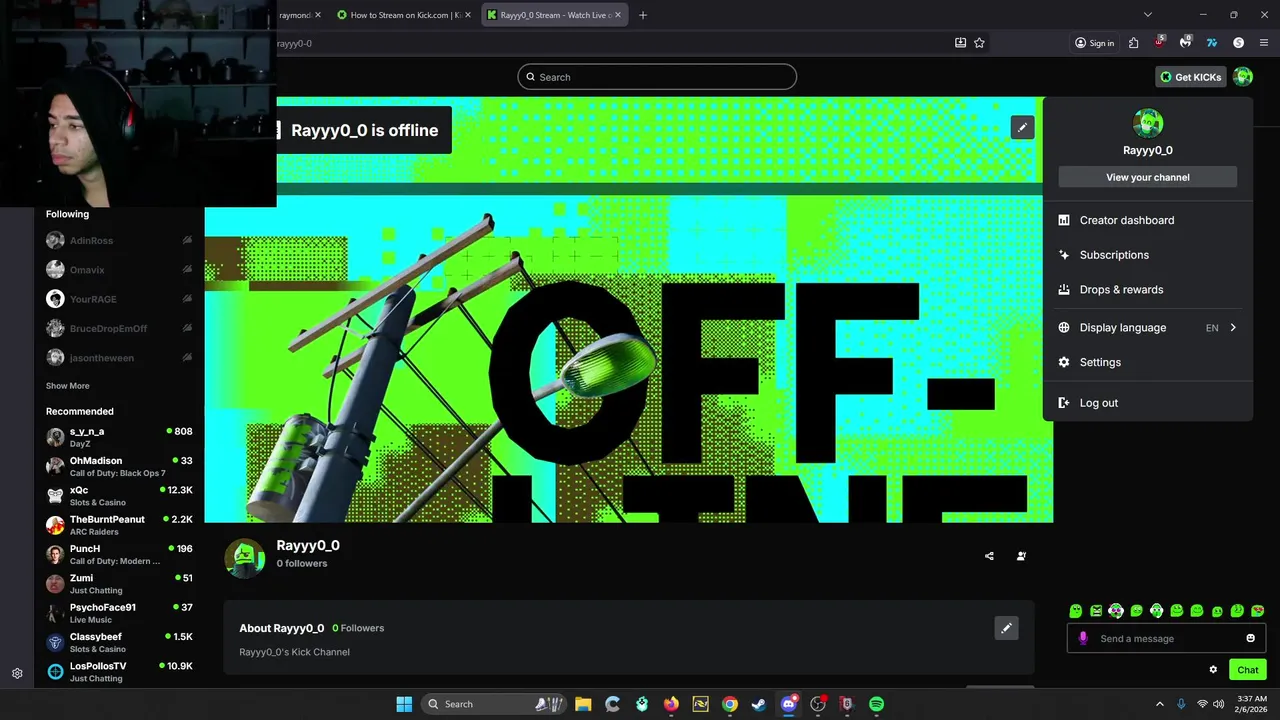This screenshot has width=1280, height=720.
Task: Open Zumi Just Chatting channel
Action: point(119,584)
